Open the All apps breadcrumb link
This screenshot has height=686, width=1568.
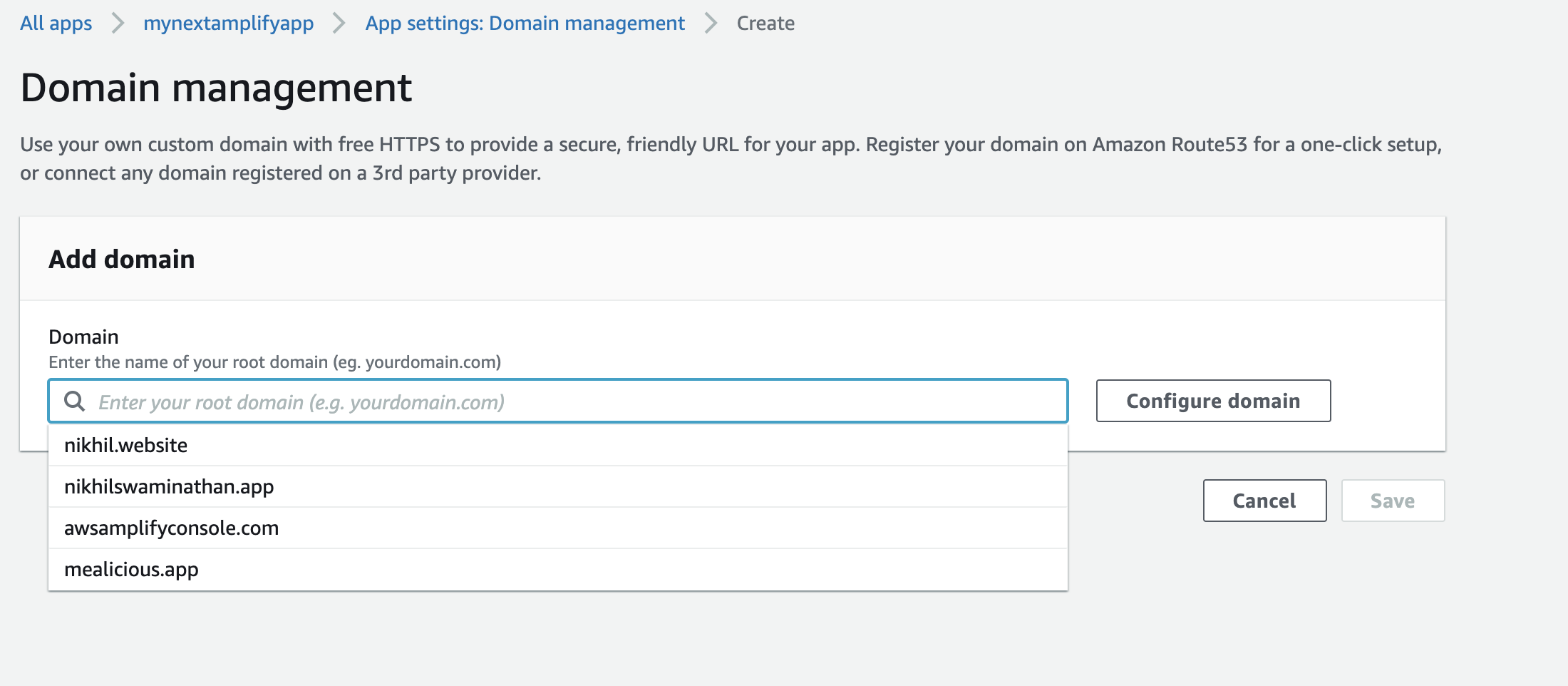click(55, 23)
